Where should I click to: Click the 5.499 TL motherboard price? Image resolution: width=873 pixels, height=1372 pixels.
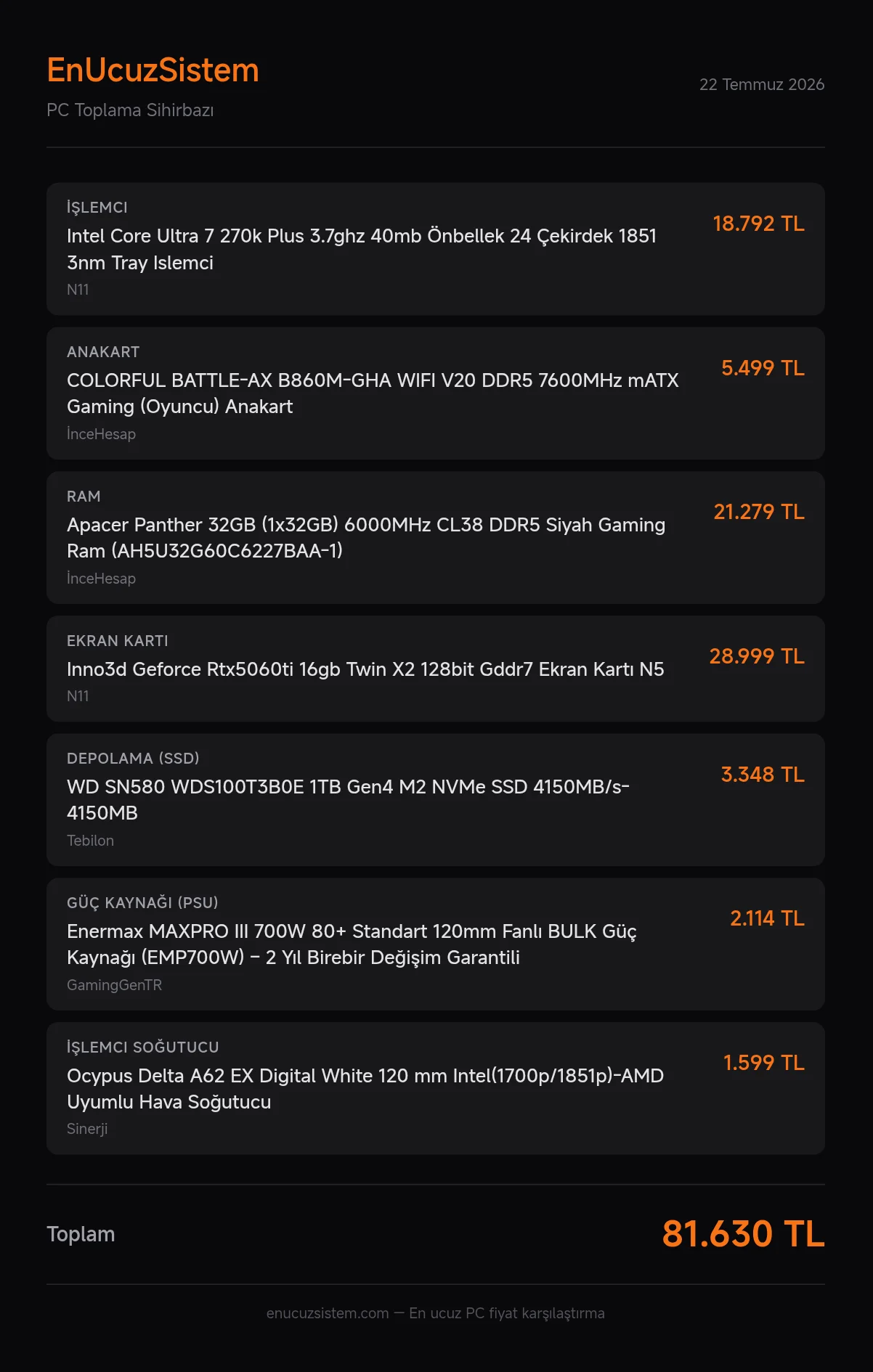(x=763, y=368)
